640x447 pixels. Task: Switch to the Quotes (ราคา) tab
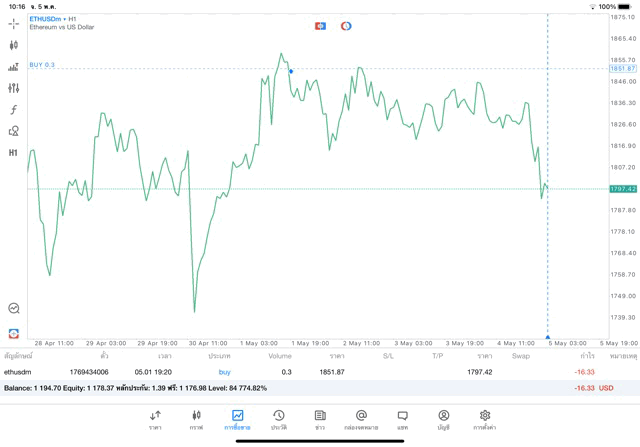coord(155,419)
